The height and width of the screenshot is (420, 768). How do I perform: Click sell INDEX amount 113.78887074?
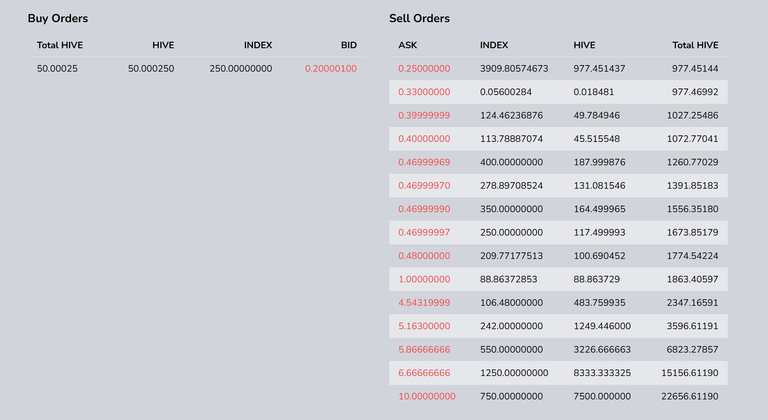(511, 139)
